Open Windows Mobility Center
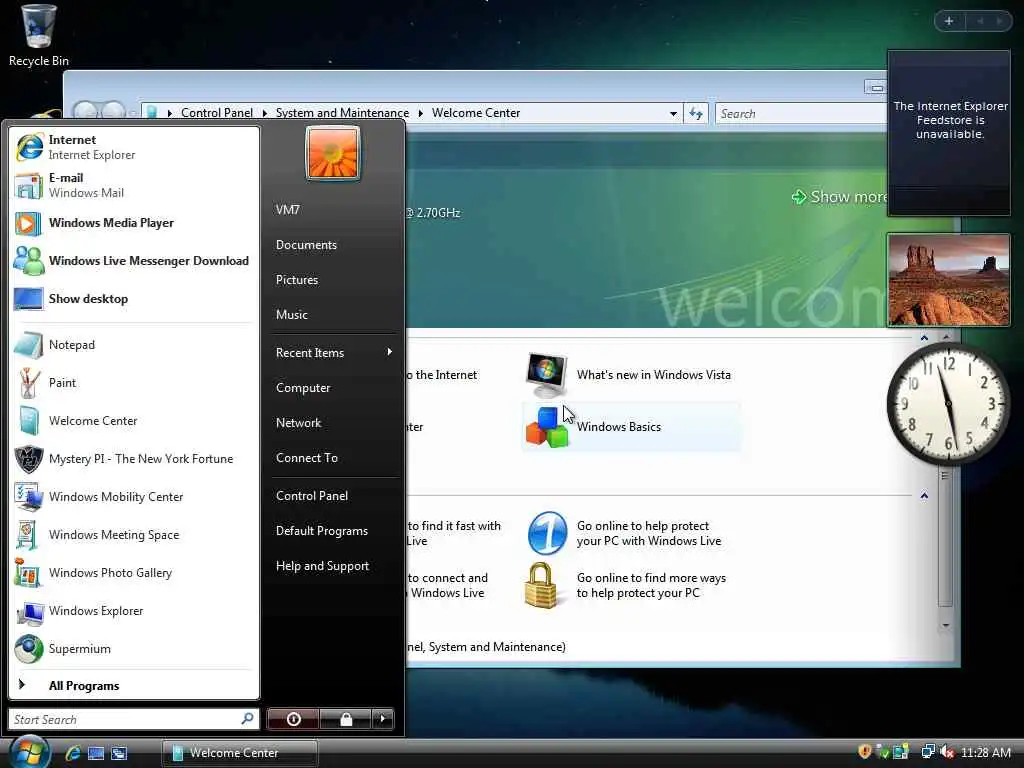 click(x=134, y=496)
